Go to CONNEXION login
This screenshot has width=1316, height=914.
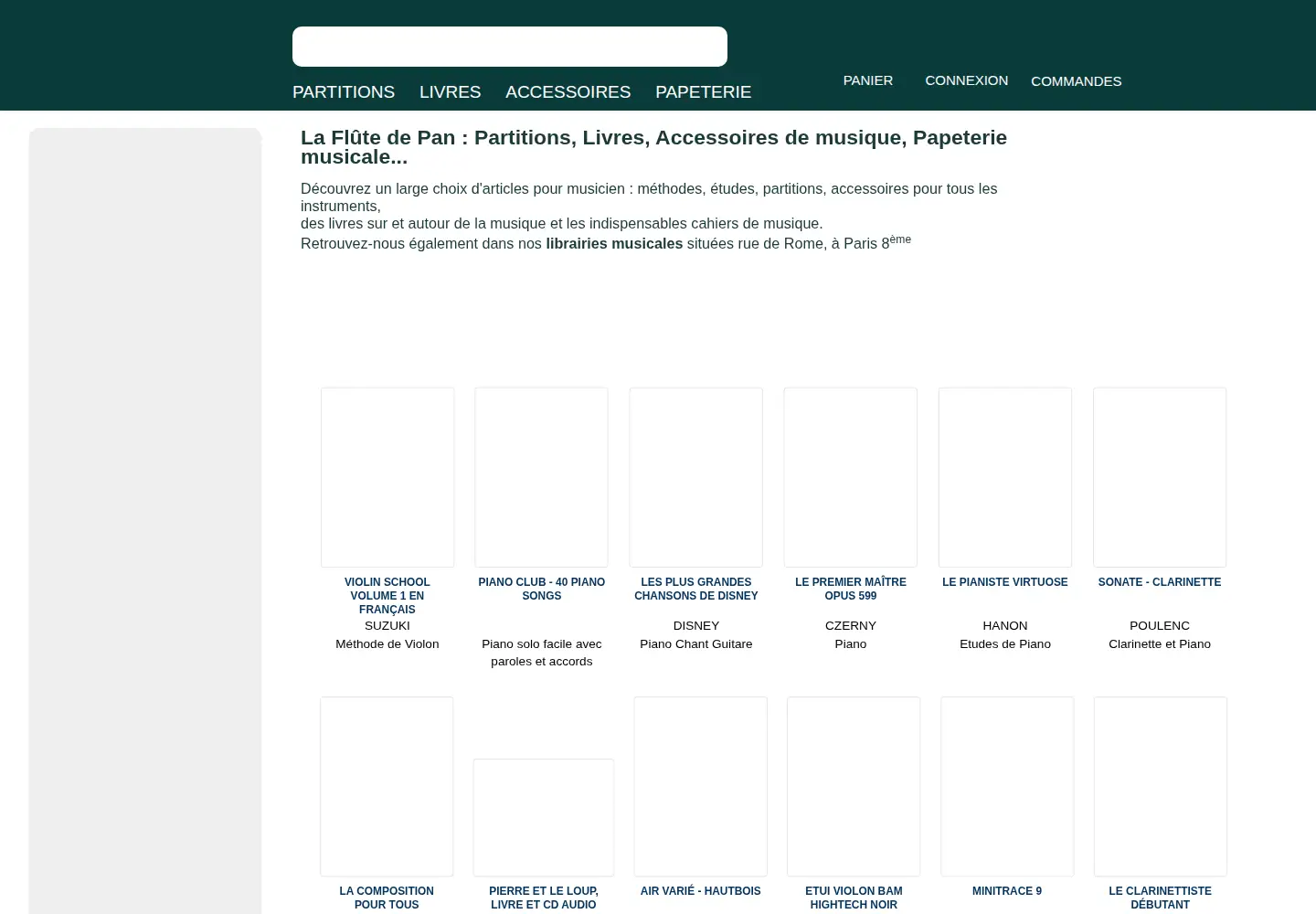coord(966,80)
